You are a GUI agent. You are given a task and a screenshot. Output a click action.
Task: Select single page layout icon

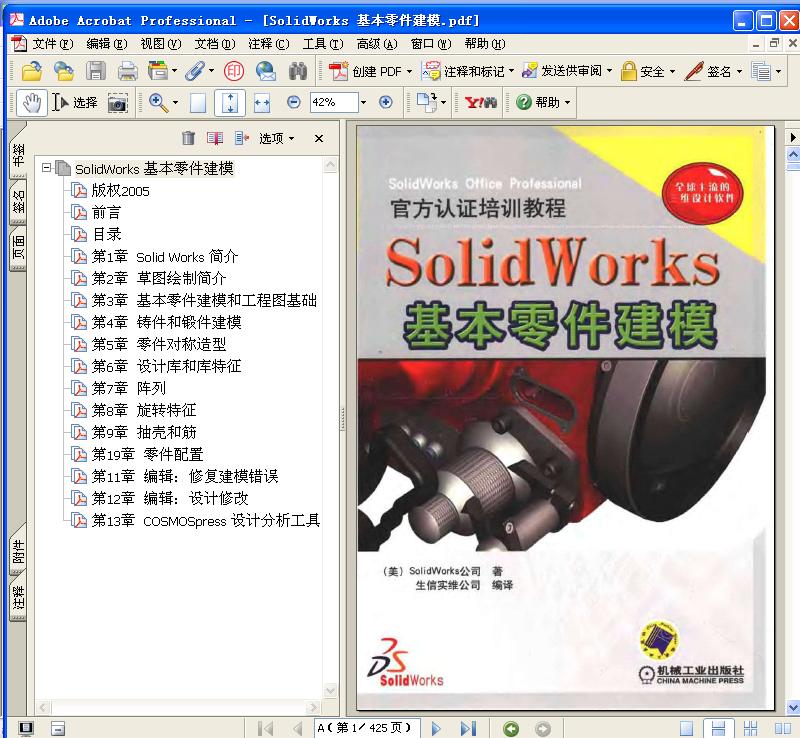tap(687, 728)
